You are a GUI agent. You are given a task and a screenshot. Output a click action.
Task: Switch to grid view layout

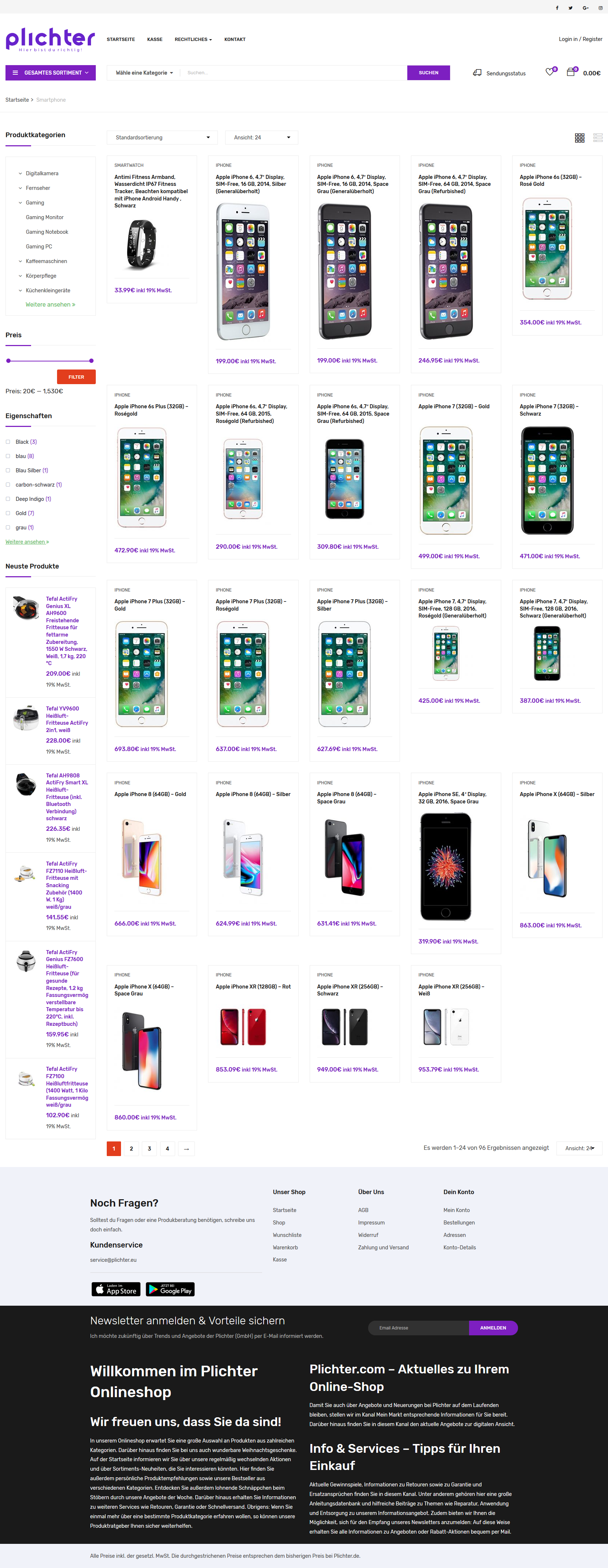tap(579, 138)
